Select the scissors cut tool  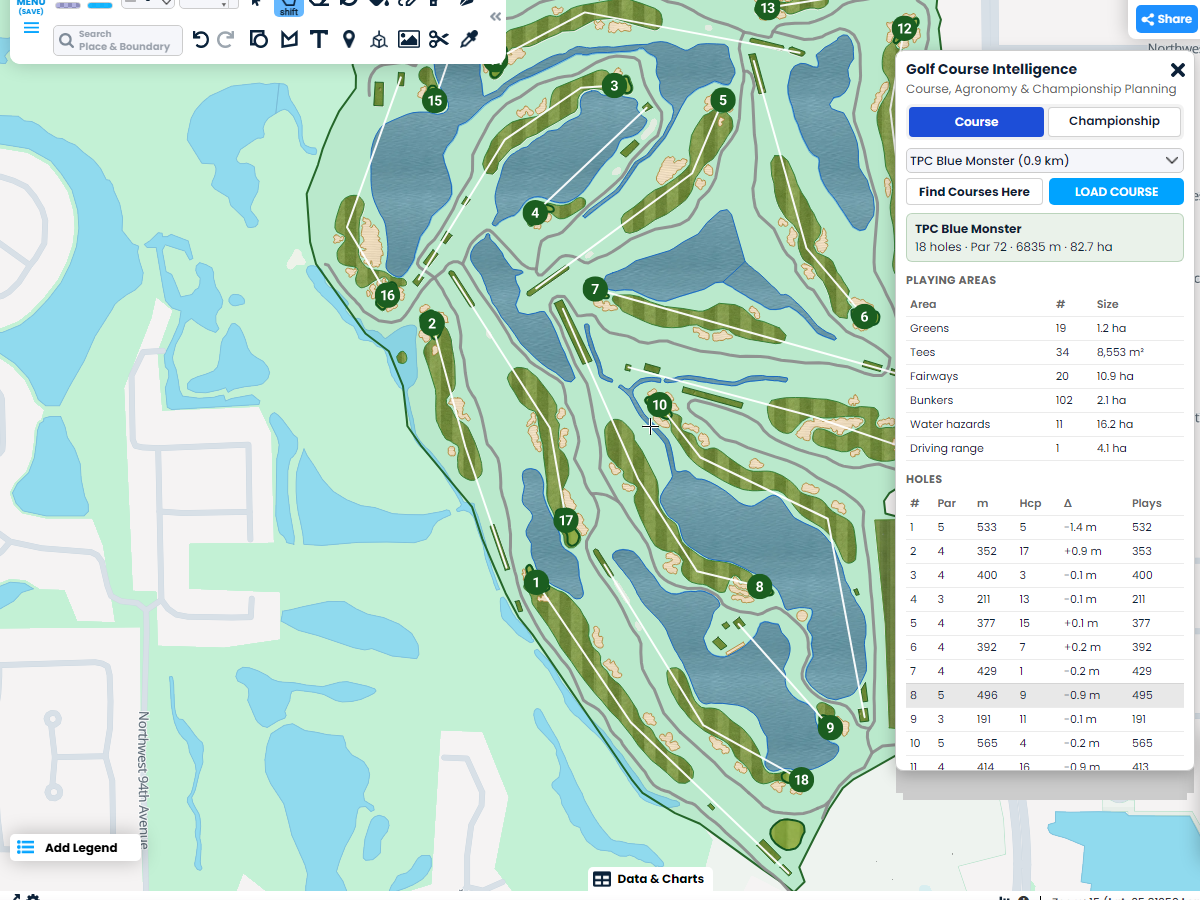coord(439,39)
